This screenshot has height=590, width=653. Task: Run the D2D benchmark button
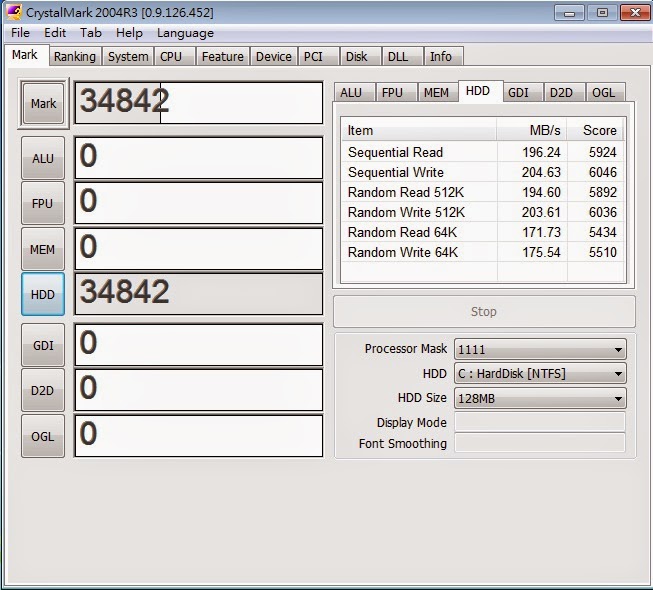click(43, 390)
